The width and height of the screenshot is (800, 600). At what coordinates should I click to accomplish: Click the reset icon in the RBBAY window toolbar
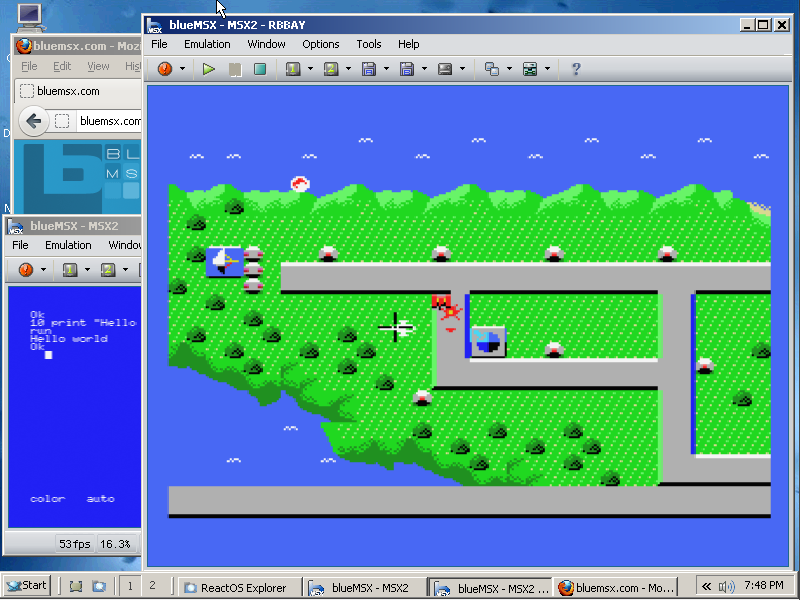[x=165, y=69]
